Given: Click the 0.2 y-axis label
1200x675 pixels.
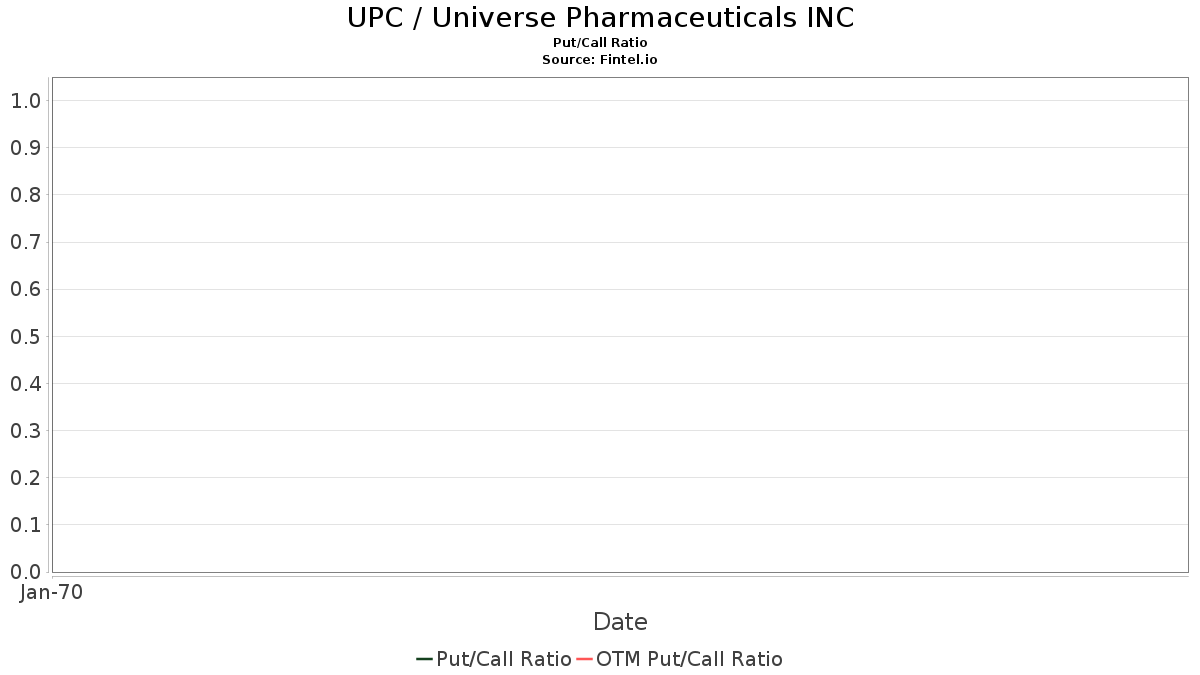Looking at the screenshot, I should (x=26, y=477).
